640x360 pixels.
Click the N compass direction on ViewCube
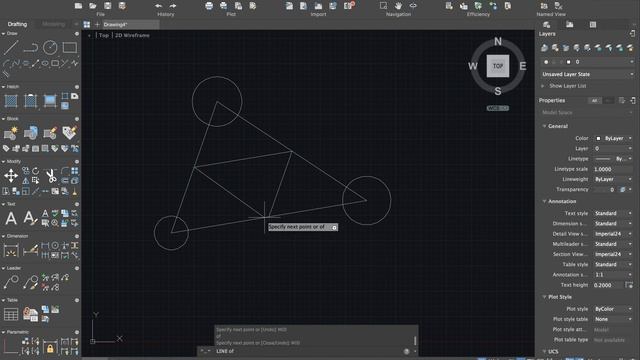point(498,42)
